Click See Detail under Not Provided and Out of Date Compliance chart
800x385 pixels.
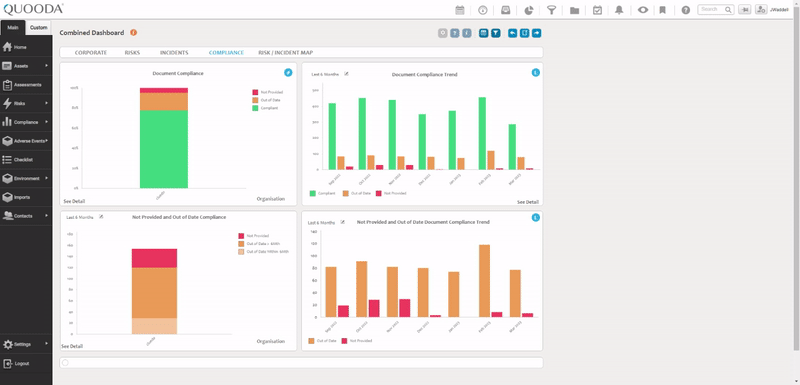72,346
